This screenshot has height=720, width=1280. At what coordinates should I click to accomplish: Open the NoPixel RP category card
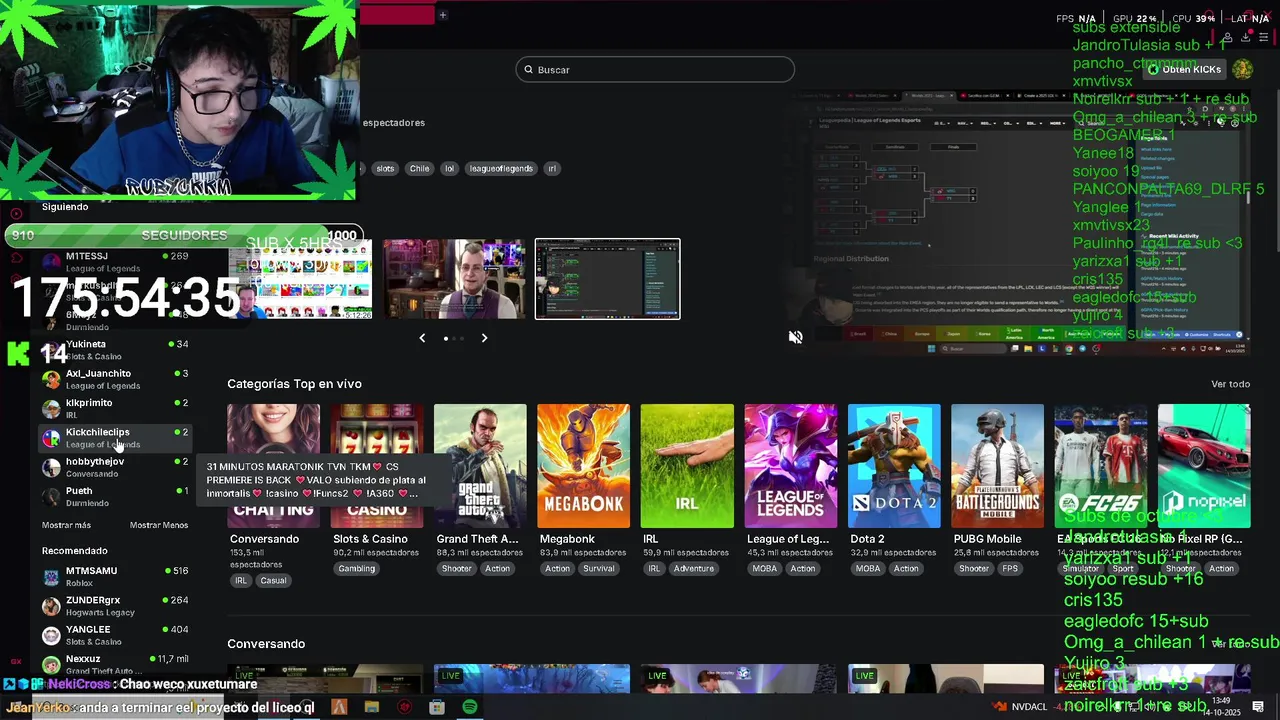coord(1204,466)
